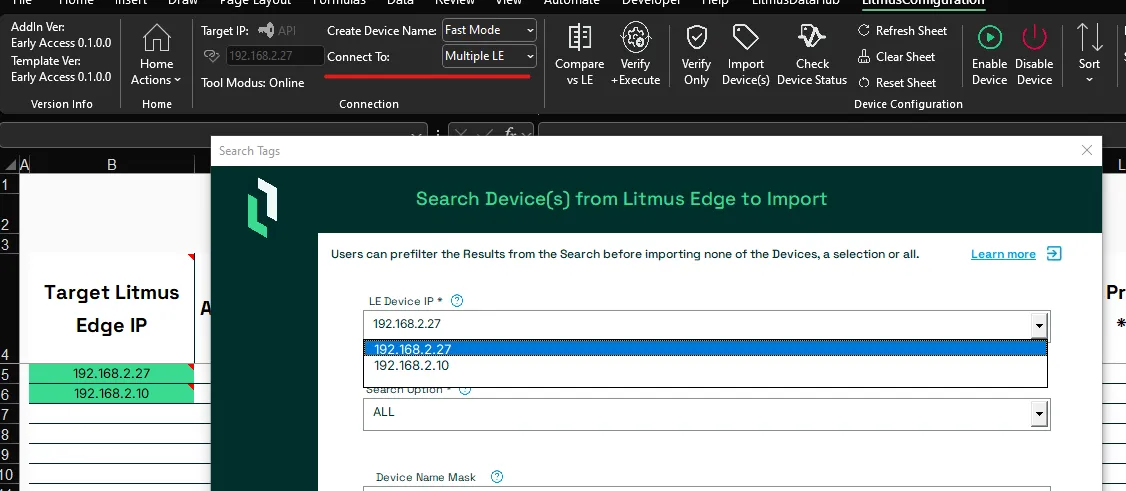The image size is (1126, 491).
Task: Select 192.168.2.27 in dropdown list
Action: point(705,349)
